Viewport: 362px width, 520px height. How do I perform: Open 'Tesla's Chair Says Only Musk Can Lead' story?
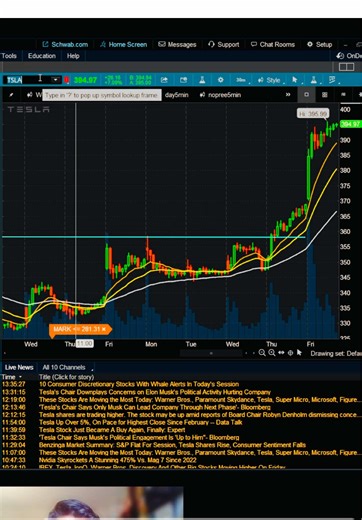click(155, 407)
